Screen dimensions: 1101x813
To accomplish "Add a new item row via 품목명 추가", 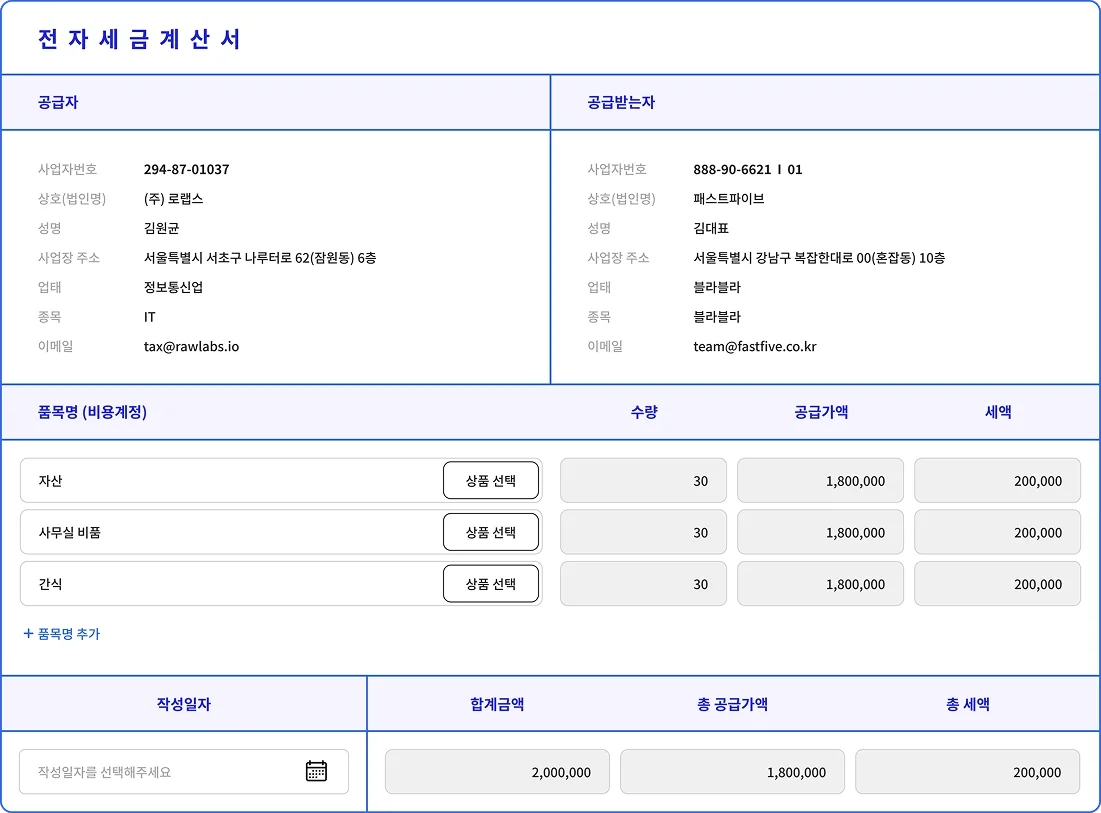I will 62,634.
